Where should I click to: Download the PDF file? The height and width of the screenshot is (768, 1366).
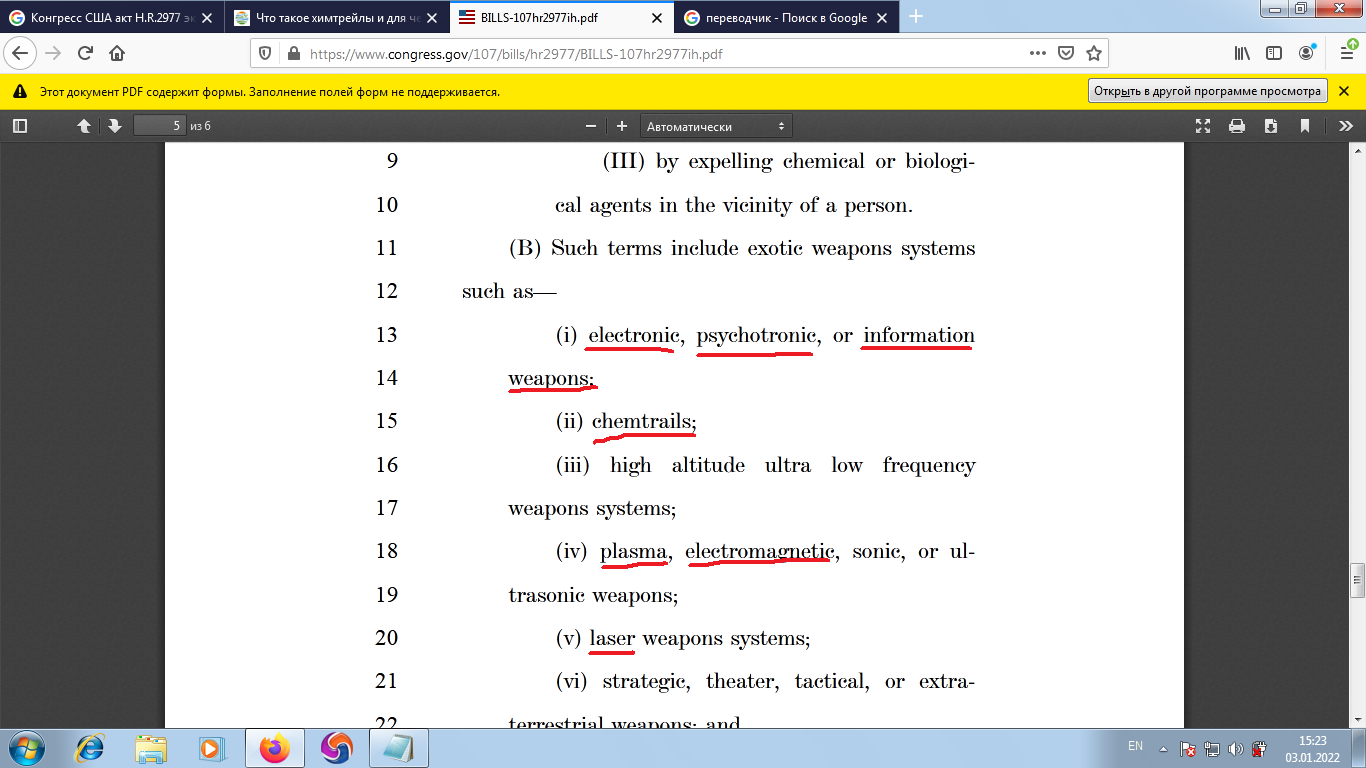coord(1271,126)
